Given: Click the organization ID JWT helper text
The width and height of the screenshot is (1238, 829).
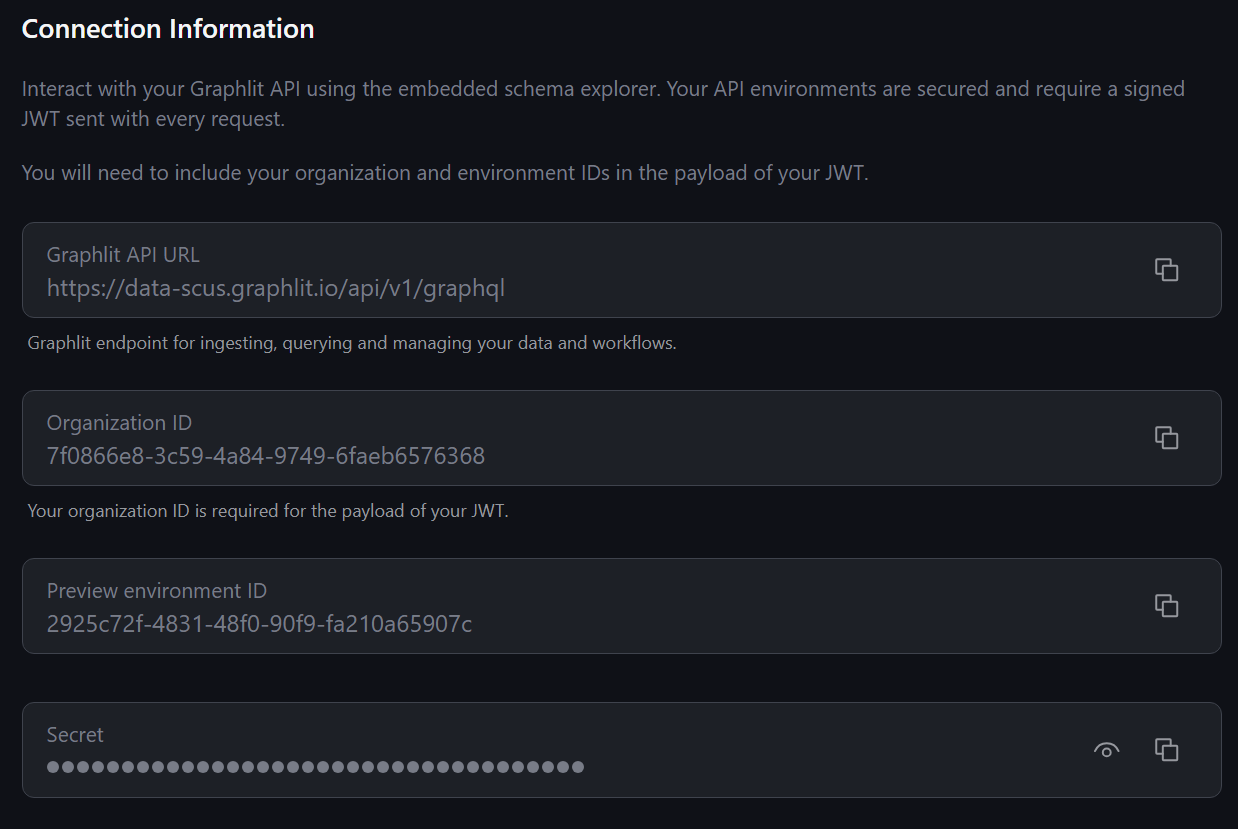Looking at the screenshot, I should coord(268,511).
